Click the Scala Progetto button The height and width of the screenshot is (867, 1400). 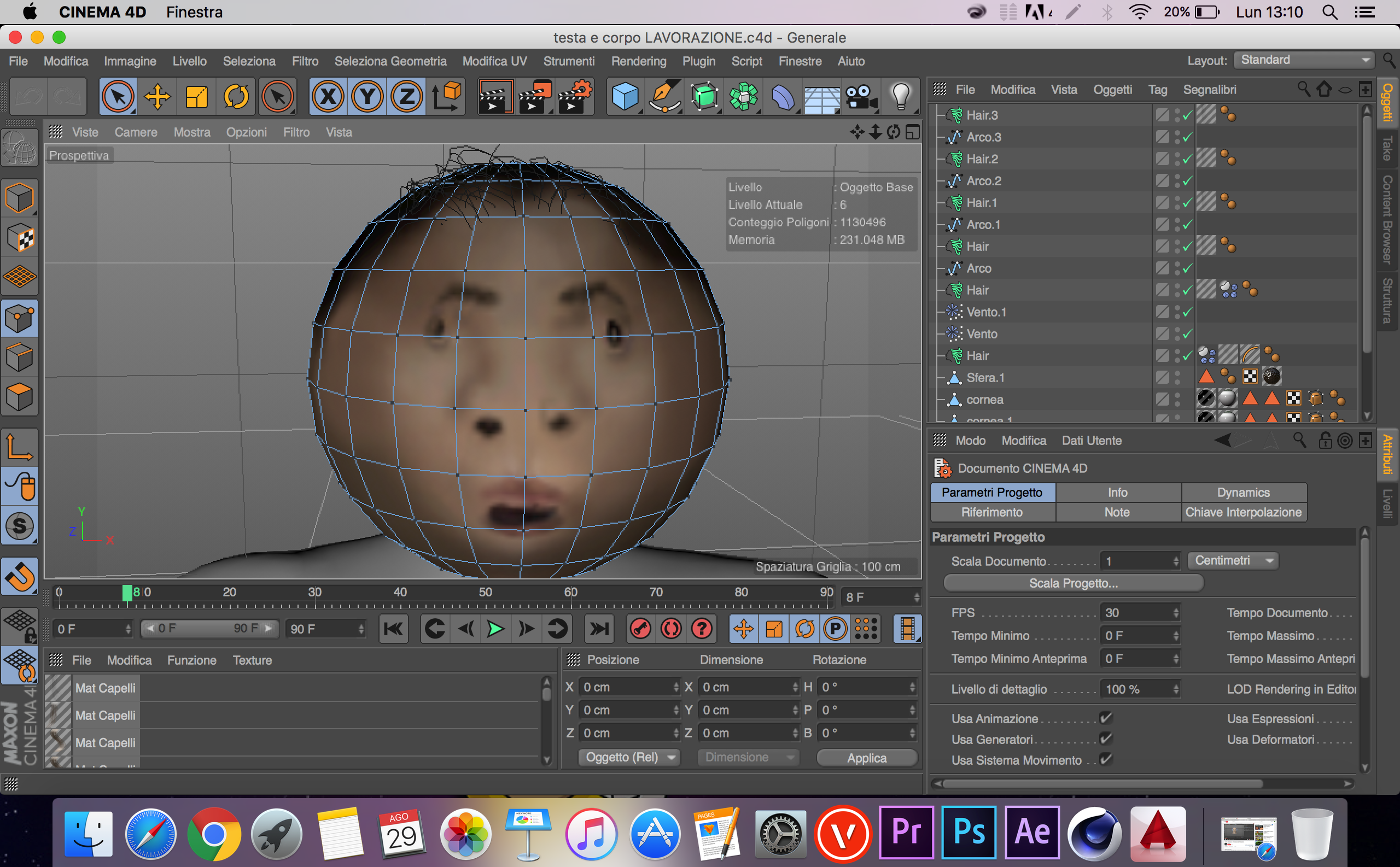[x=1072, y=583]
